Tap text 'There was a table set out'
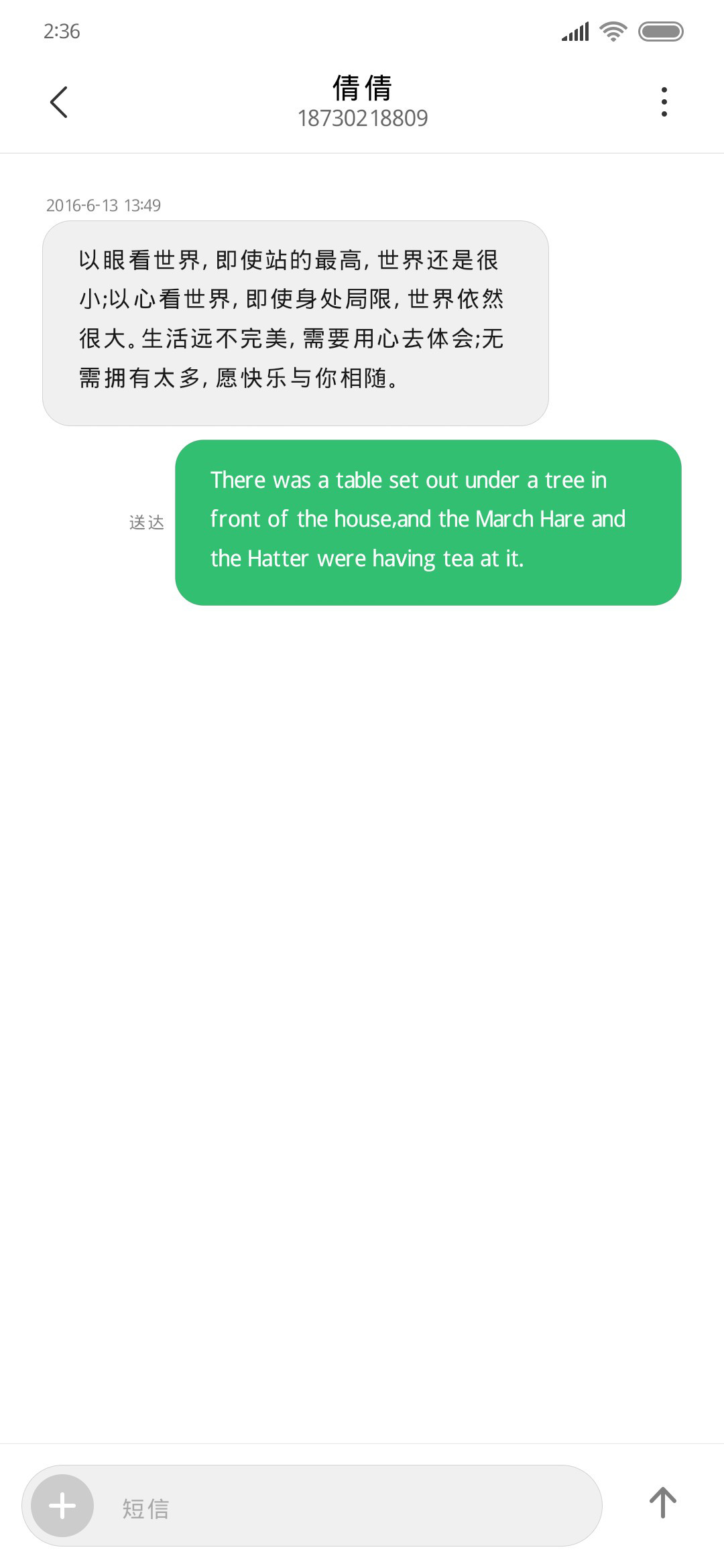The image size is (724, 1568). coord(335,480)
